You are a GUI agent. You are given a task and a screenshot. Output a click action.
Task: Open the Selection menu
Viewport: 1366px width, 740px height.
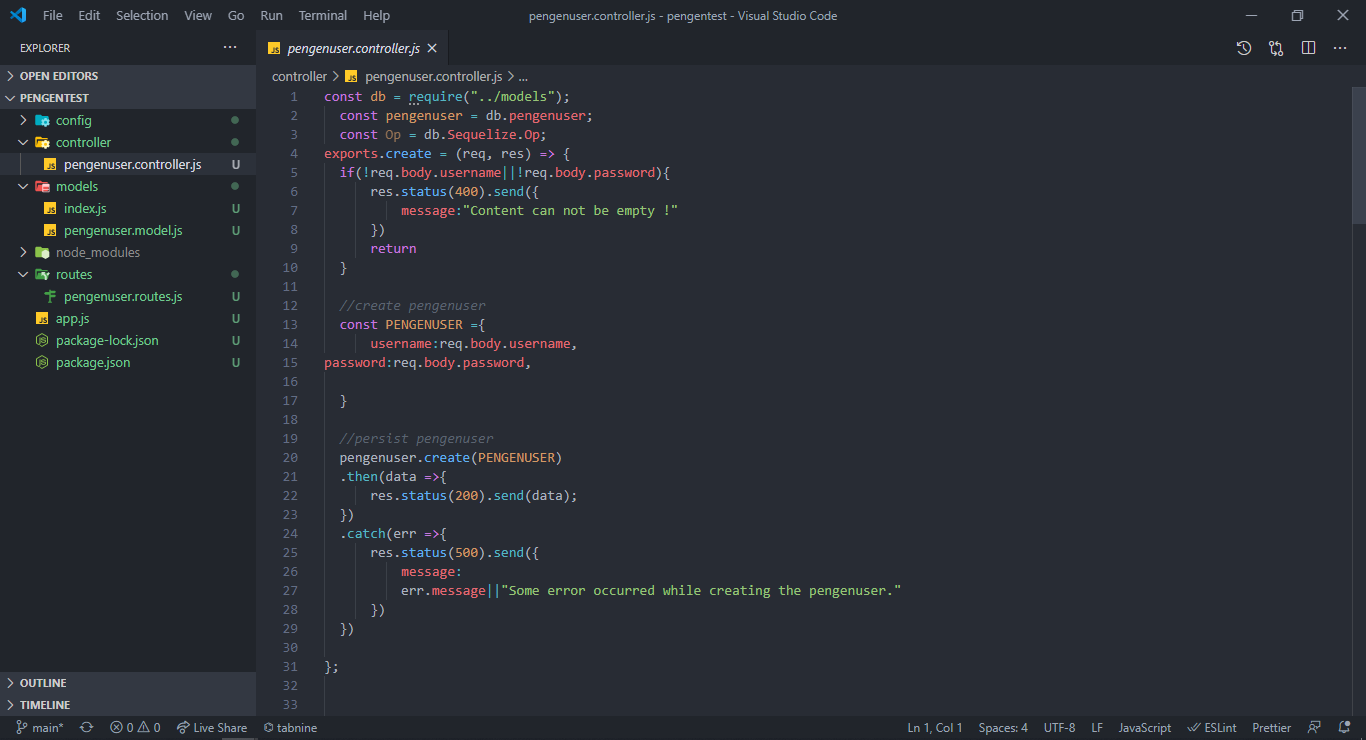142,15
